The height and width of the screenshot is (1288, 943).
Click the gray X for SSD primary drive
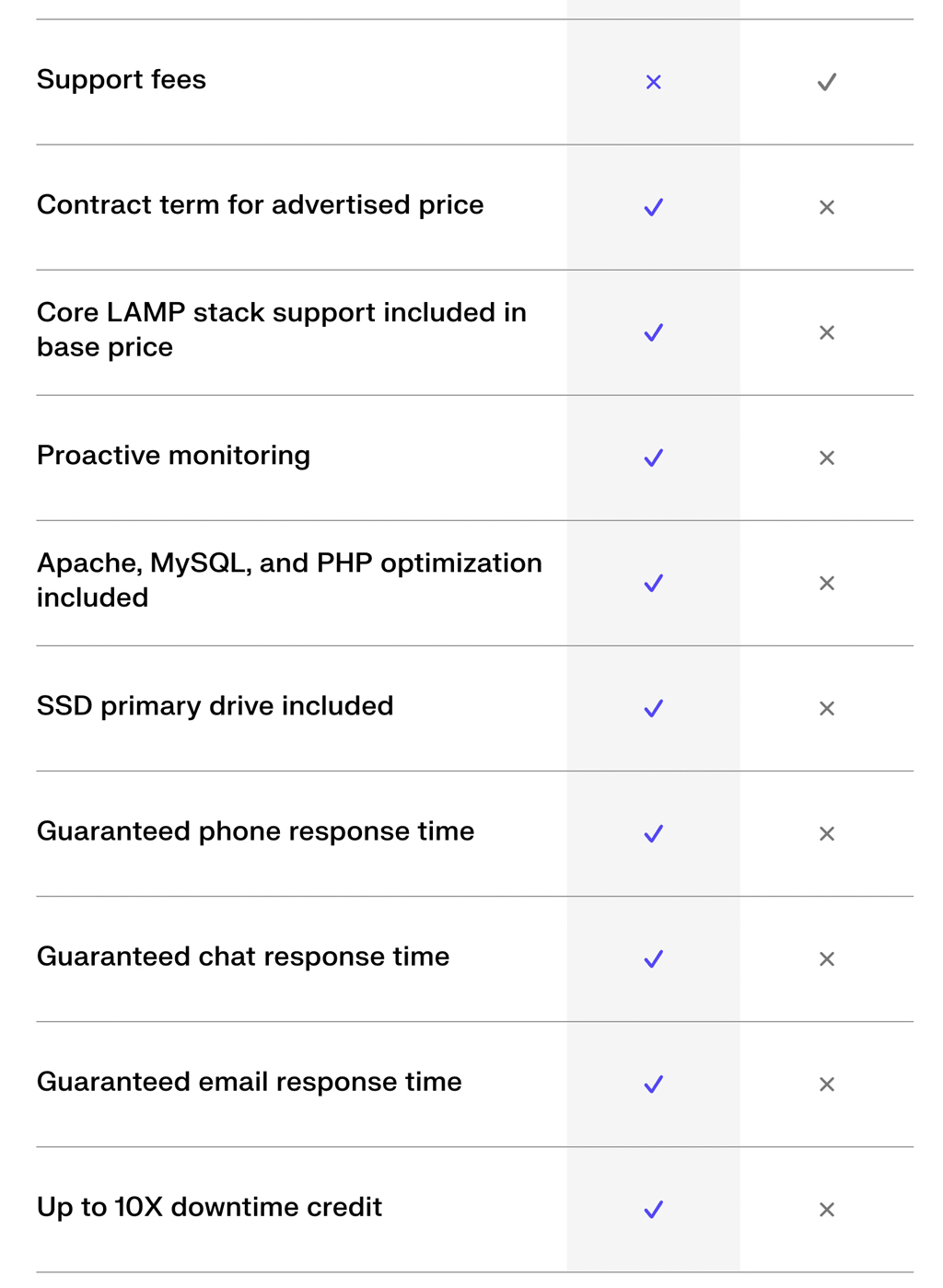[x=827, y=708]
